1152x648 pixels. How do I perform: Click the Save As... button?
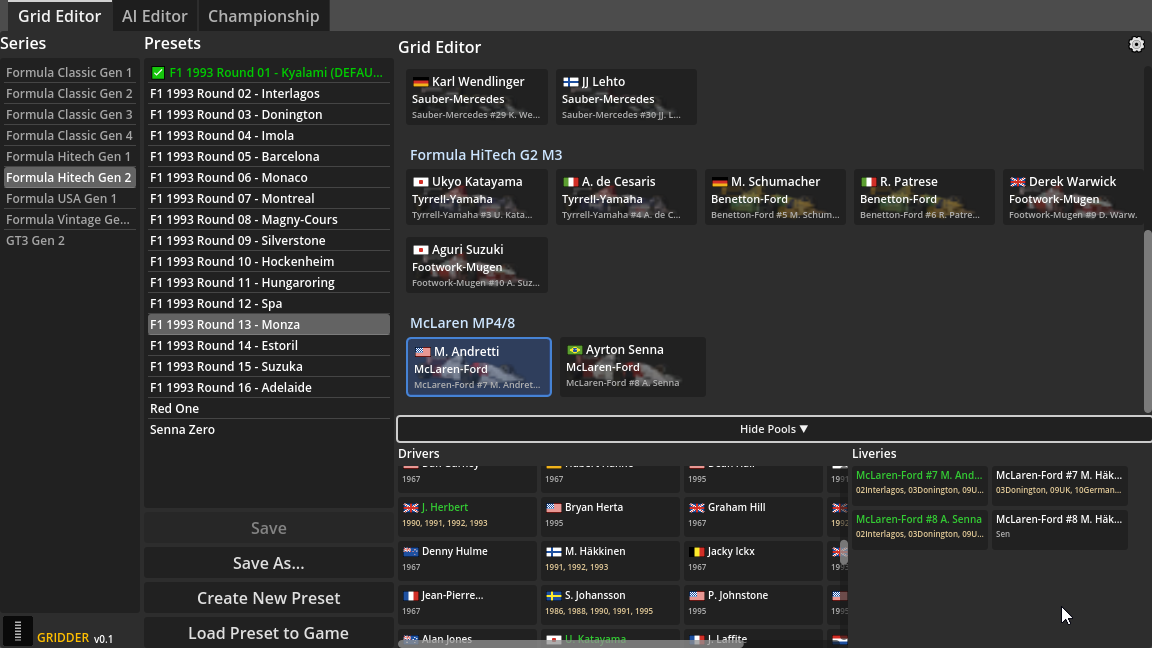coord(268,564)
